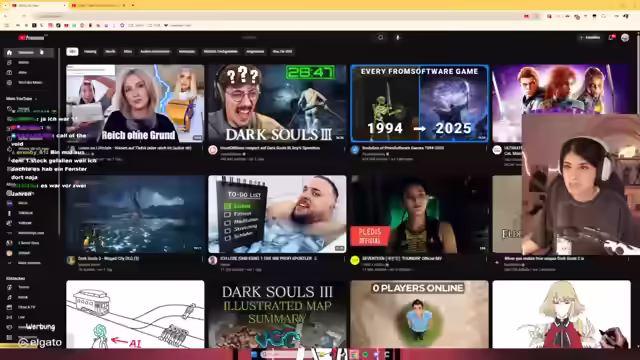Expand the Mein YouTube section chevron

pos(36,99)
